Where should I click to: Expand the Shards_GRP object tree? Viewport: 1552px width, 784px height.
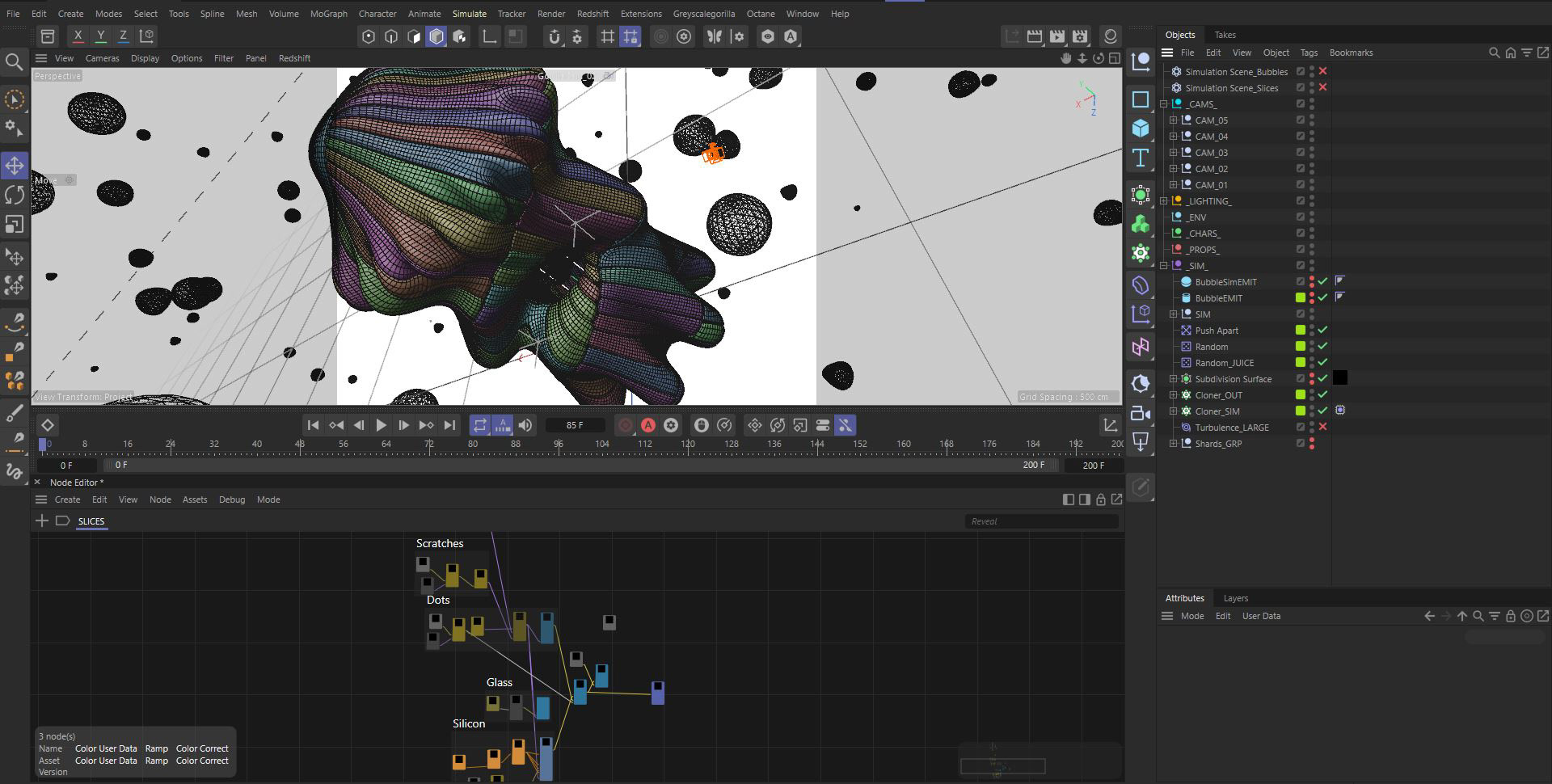tap(1173, 444)
